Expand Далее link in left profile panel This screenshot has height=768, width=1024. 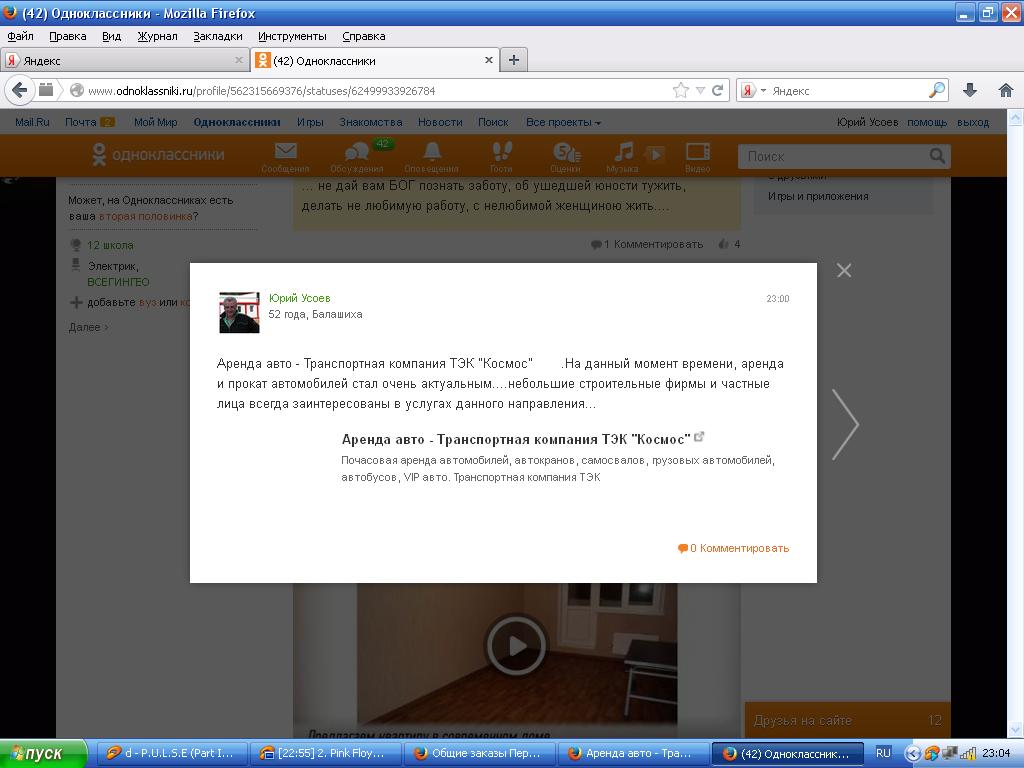pyautogui.click(x=88, y=327)
